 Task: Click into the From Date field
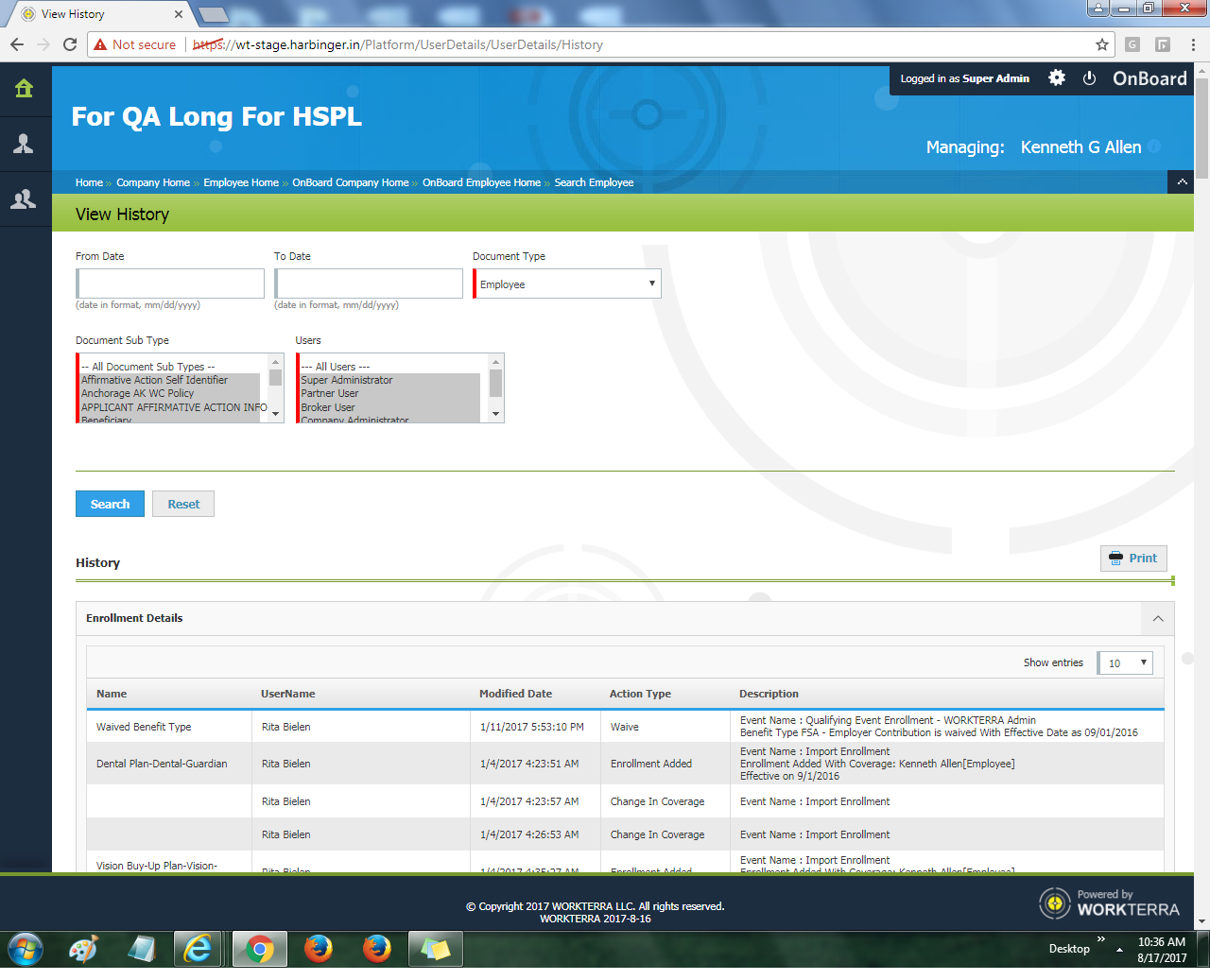click(x=170, y=284)
